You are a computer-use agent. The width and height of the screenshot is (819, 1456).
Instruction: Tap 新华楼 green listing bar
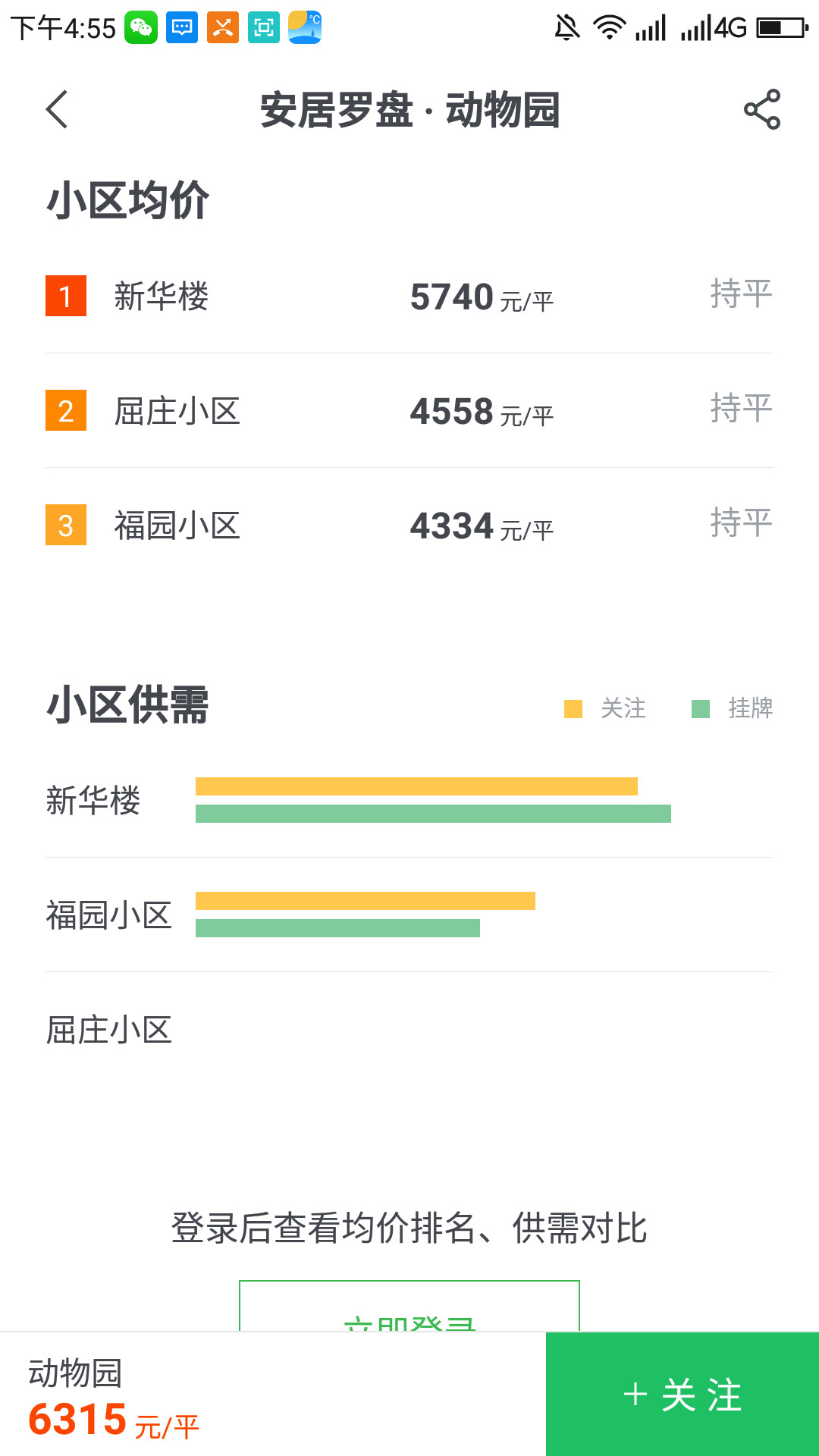[x=433, y=814]
